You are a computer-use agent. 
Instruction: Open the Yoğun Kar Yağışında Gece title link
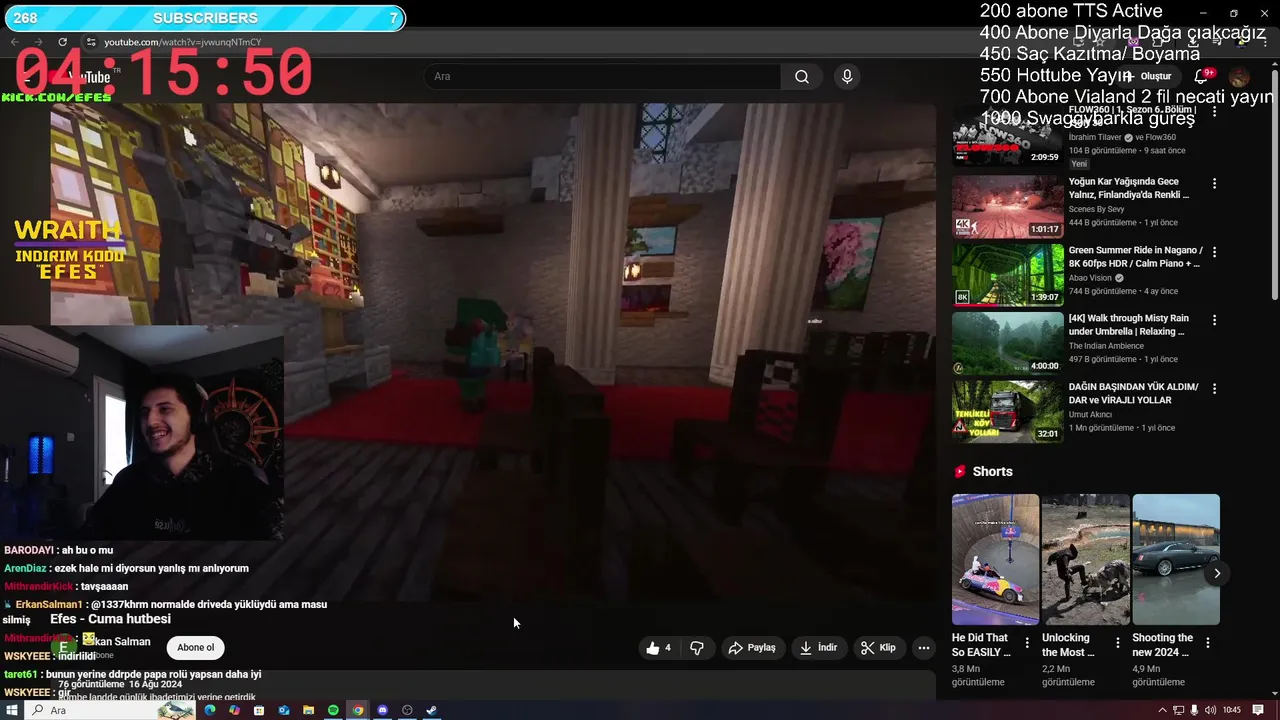click(x=1129, y=188)
